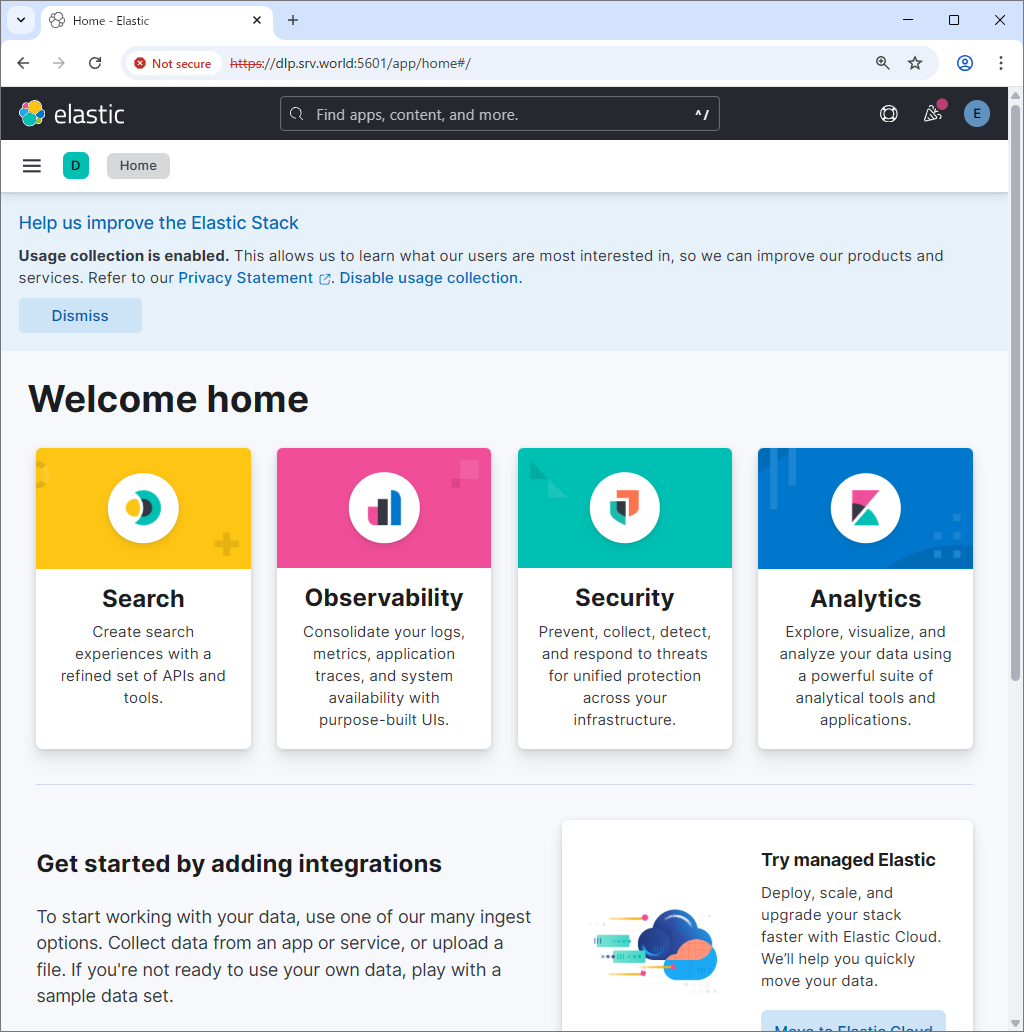Click the Elastic Cloud illustration
The image size is (1024, 1032).
(653, 950)
